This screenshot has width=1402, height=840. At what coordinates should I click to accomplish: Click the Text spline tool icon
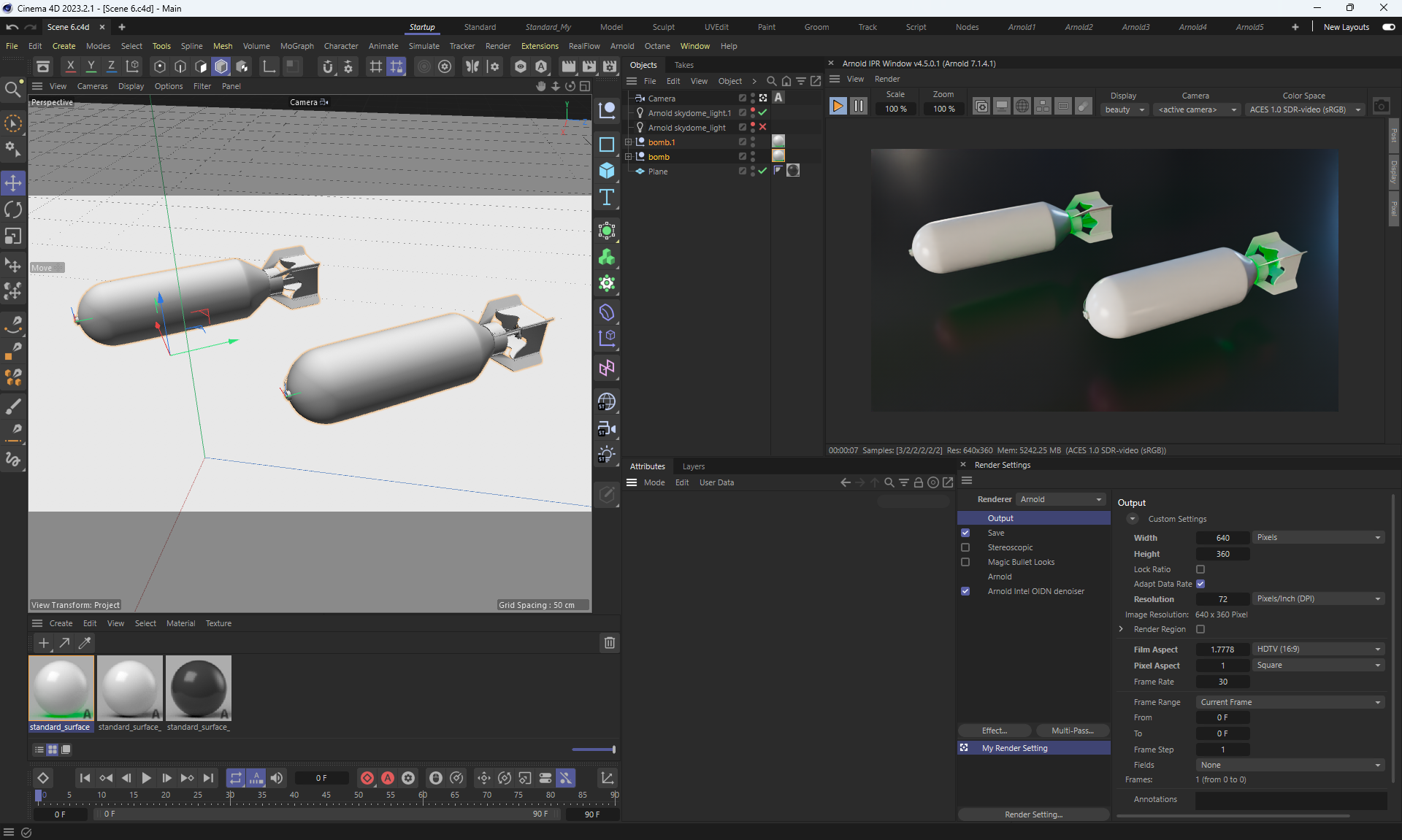click(607, 198)
